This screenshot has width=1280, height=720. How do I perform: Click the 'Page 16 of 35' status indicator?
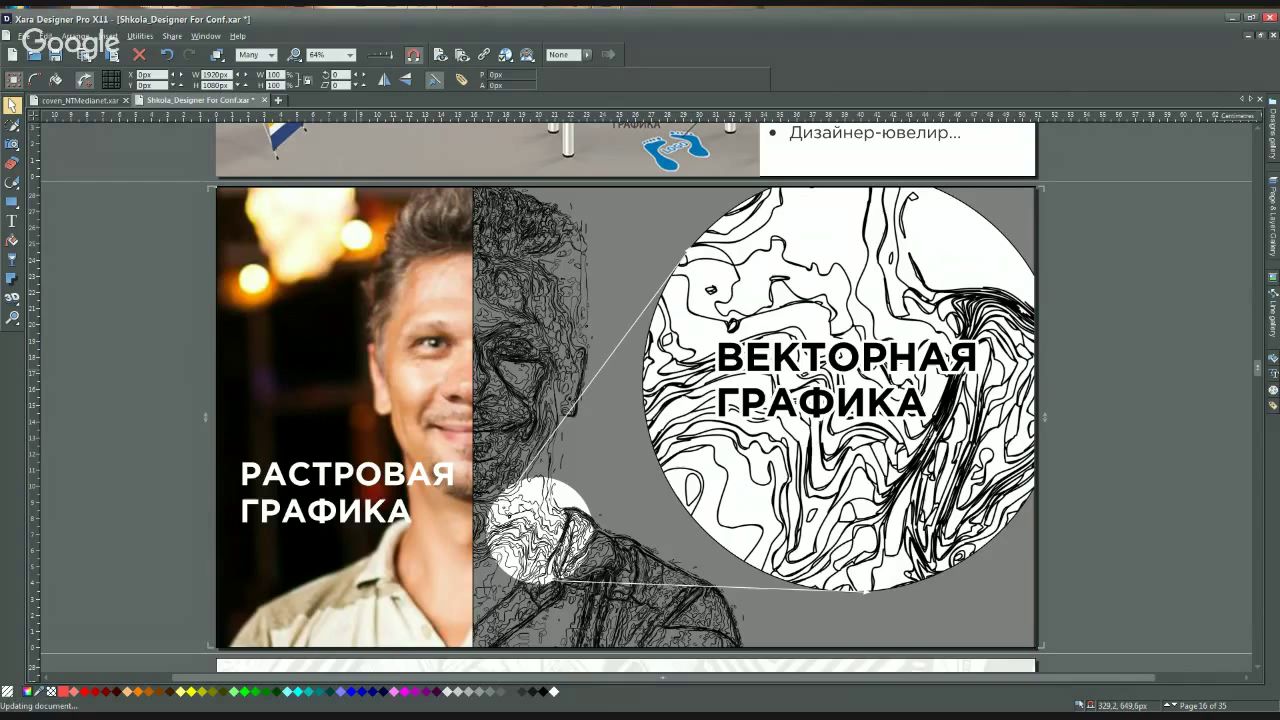click(x=1203, y=706)
